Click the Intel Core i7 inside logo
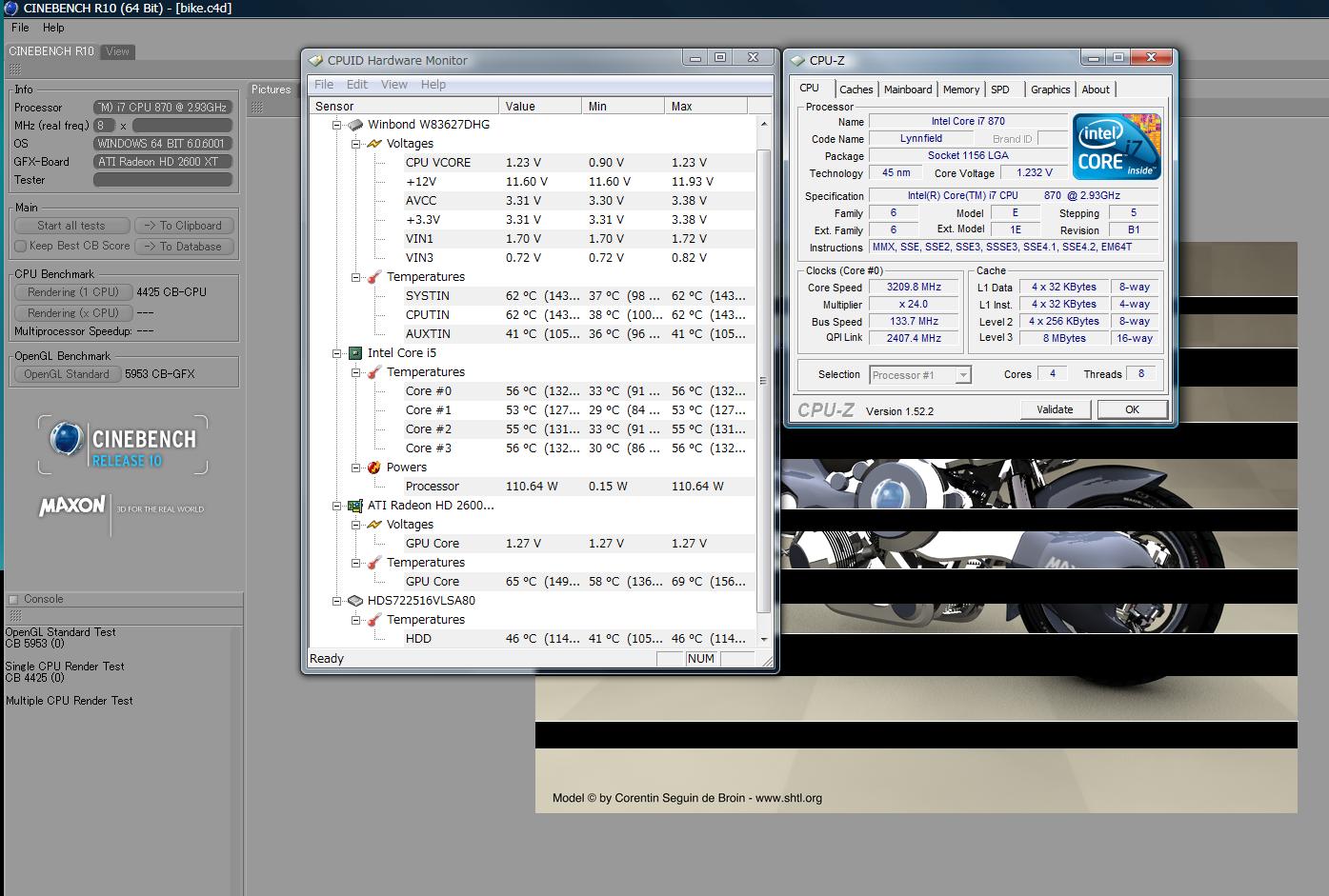Image resolution: width=1329 pixels, height=896 pixels. click(1117, 147)
